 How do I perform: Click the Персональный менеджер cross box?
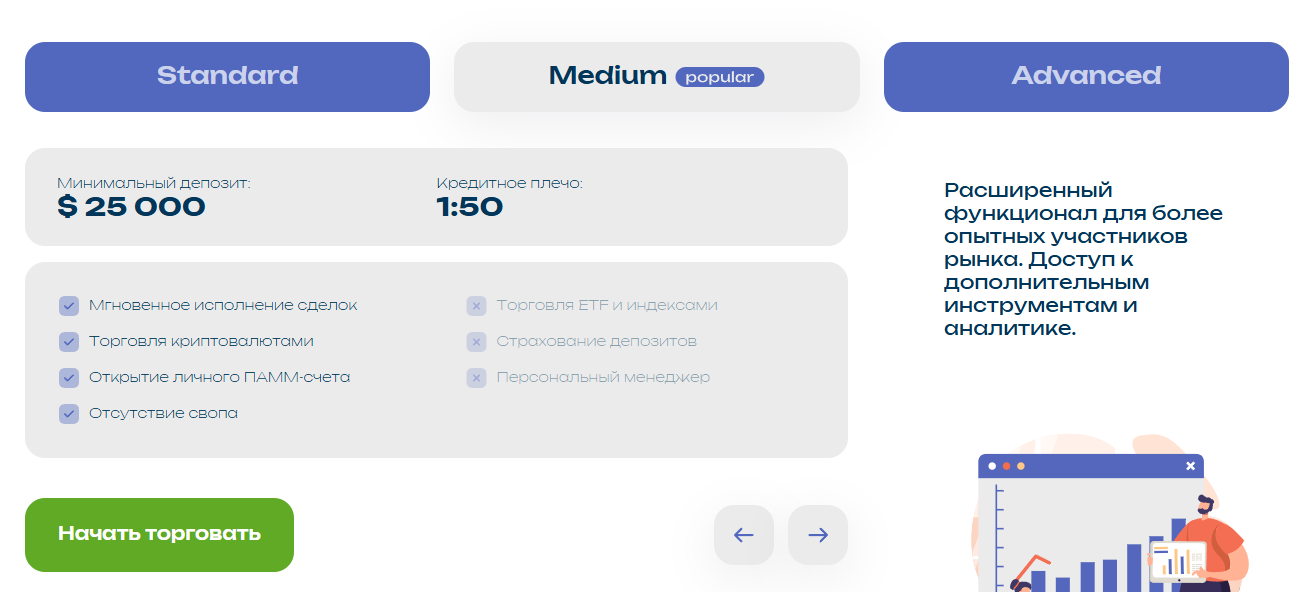click(x=476, y=378)
